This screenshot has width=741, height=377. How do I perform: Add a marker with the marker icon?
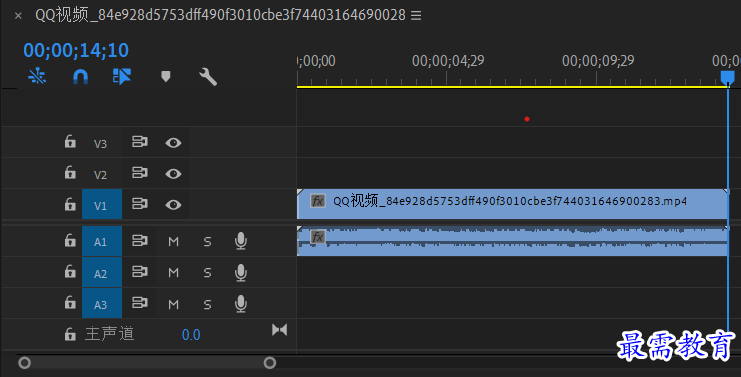click(x=165, y=77)
